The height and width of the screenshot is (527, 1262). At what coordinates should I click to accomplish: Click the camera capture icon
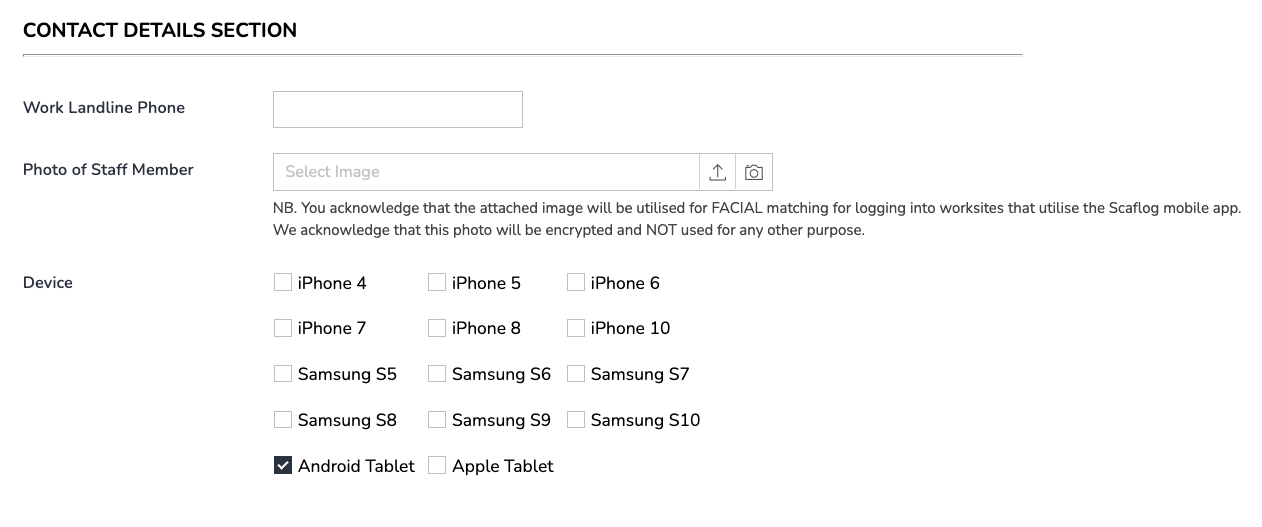754,172
